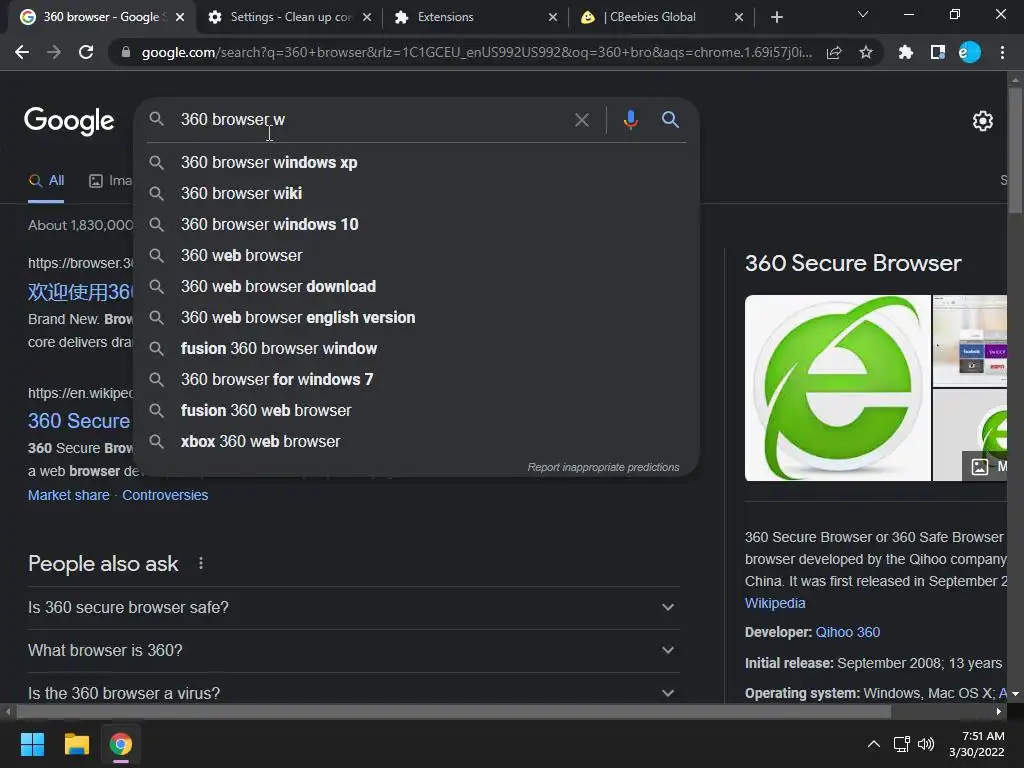Open the large green 360 browser logo image
The width and height of the screenshot is (1024, 768).
point(838,388)
